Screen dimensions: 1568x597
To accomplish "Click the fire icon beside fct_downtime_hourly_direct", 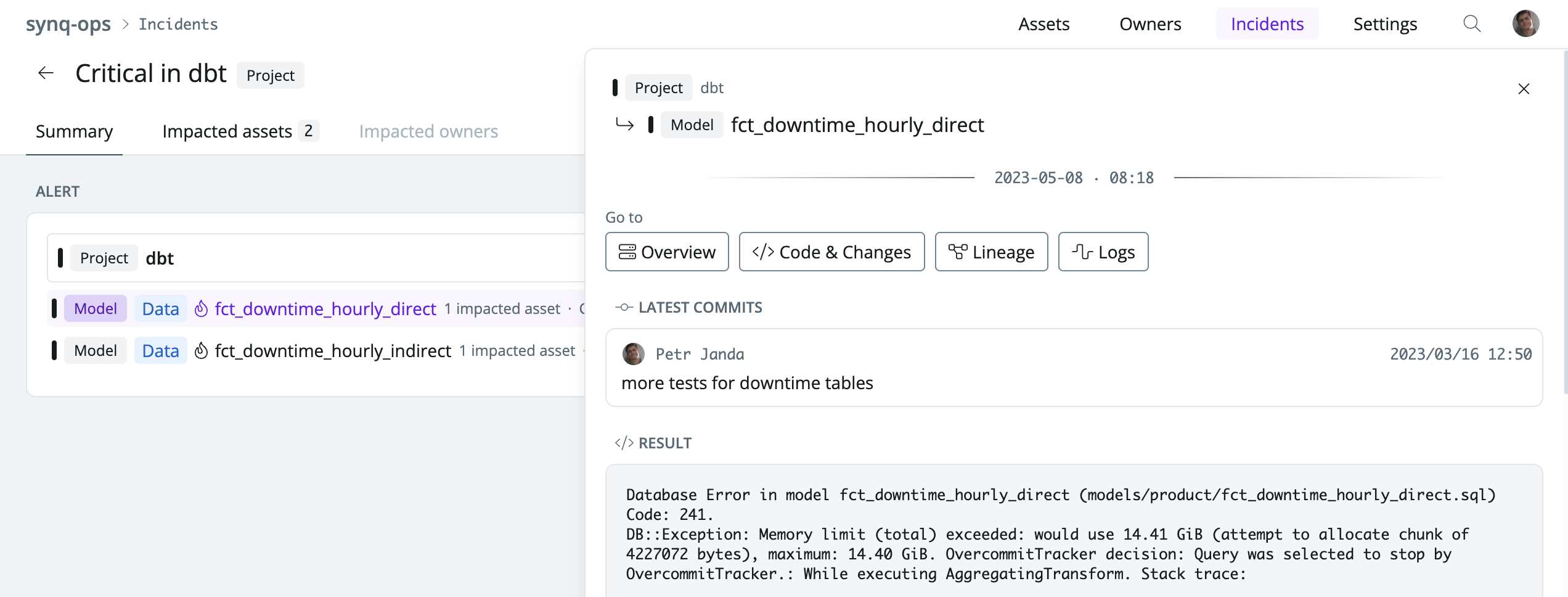I will pyautogui.click(x=201, y=308).
